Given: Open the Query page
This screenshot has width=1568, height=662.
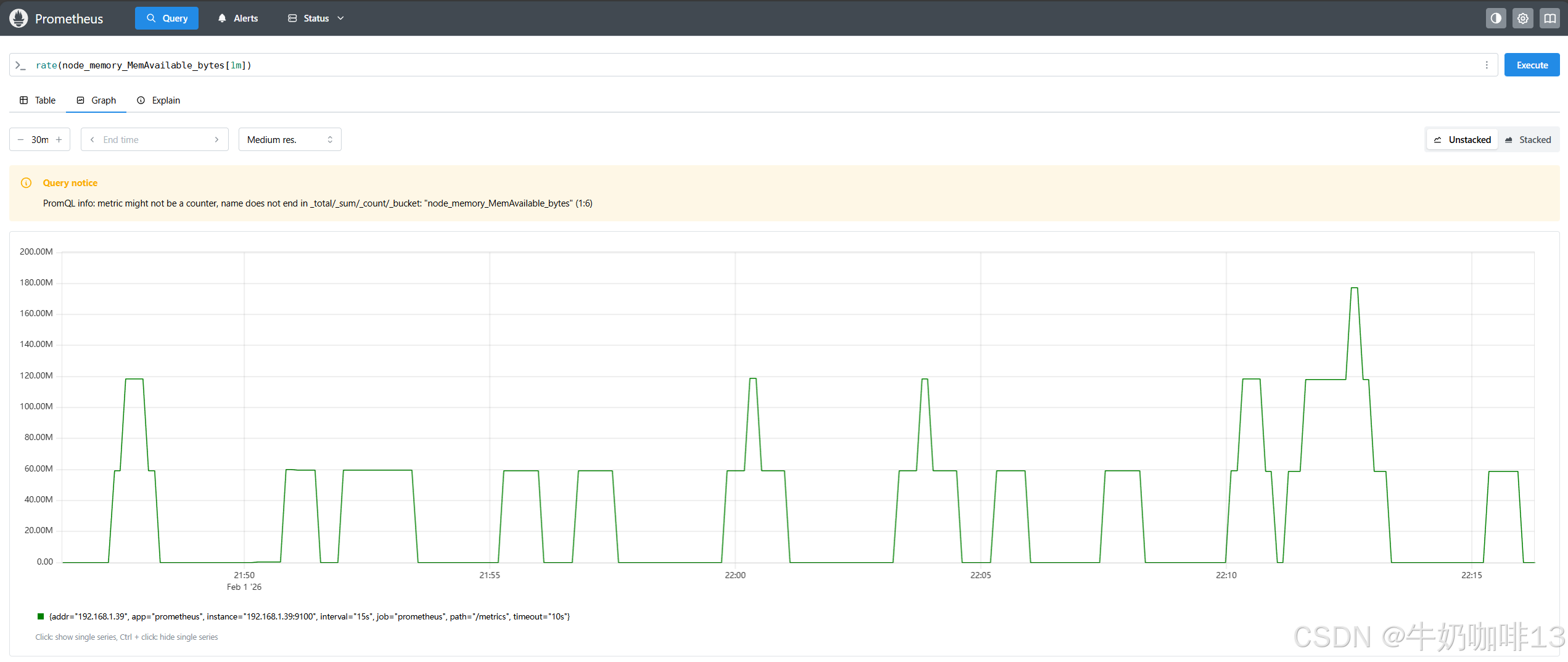Looking at the screenshot, I should pyautogui.click(x=166, y=18).
